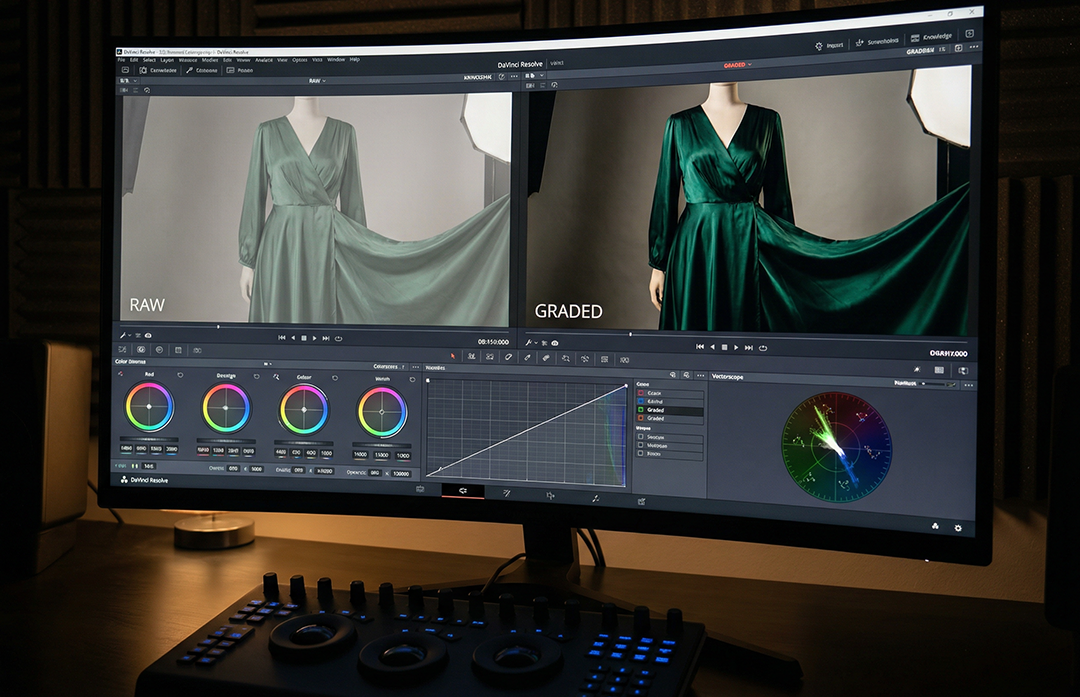Reset the first color wheel labeled Red

pos(180,375)
